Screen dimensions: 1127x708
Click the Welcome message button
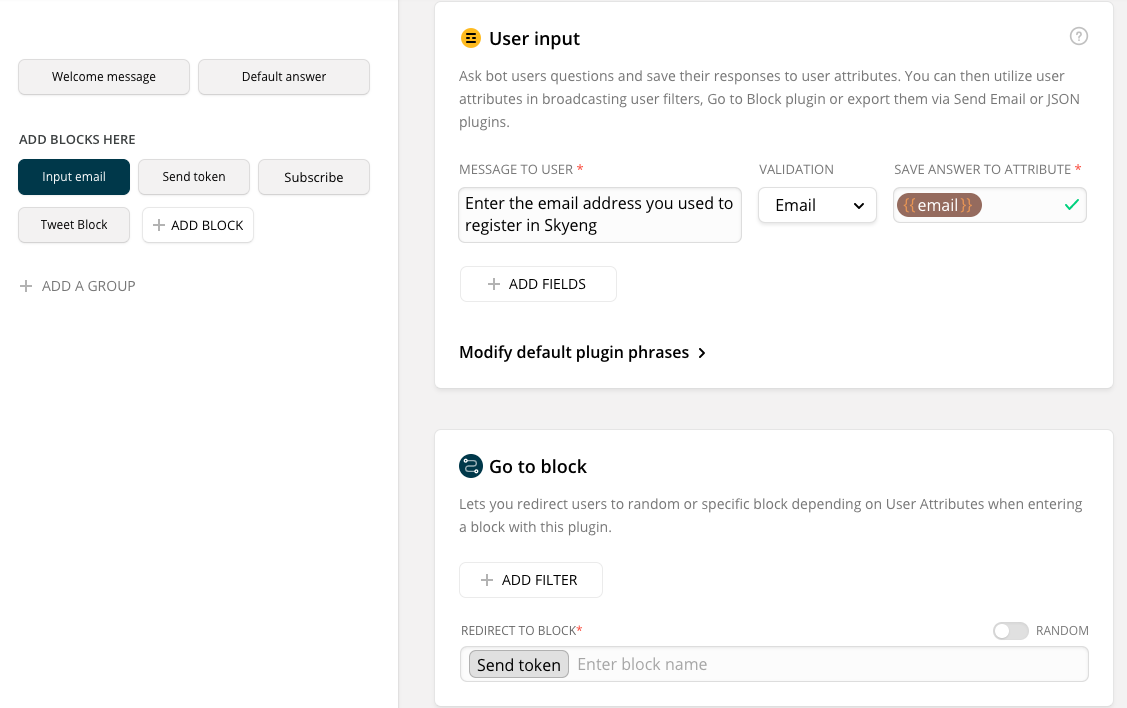pos(104,77)
